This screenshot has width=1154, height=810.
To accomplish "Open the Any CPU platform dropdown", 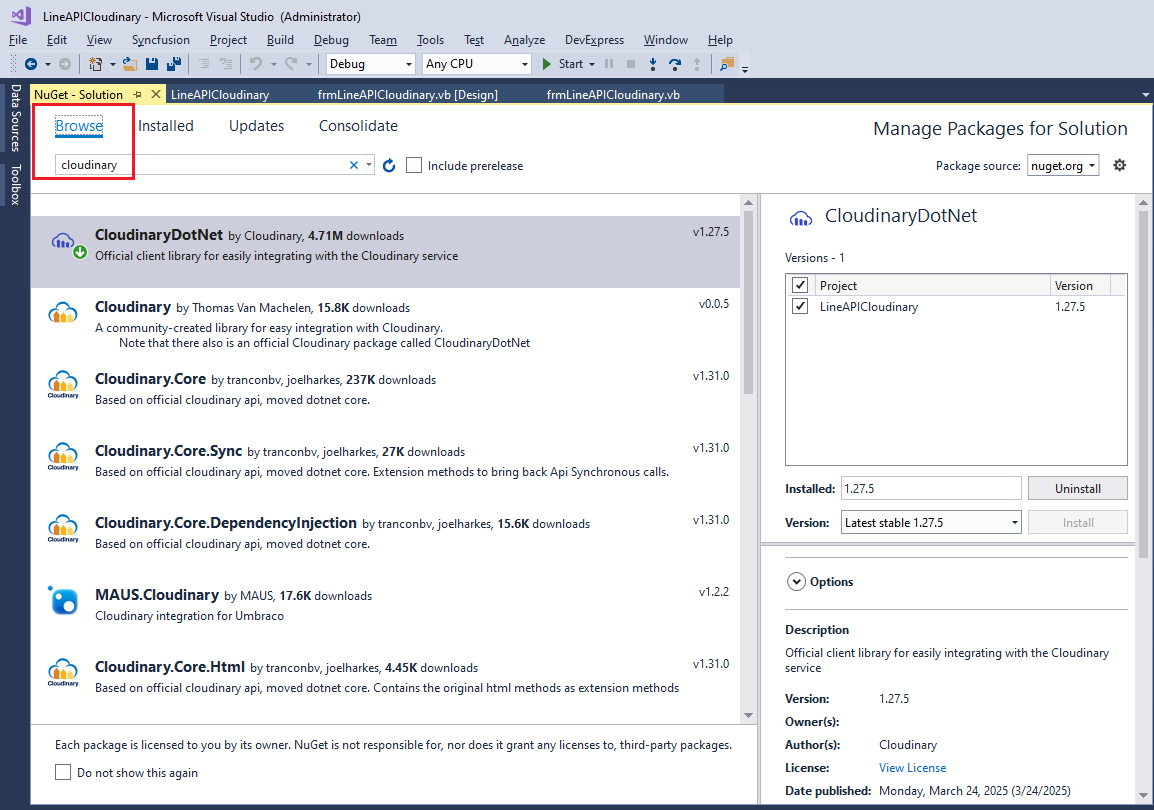I will [477, 64].
